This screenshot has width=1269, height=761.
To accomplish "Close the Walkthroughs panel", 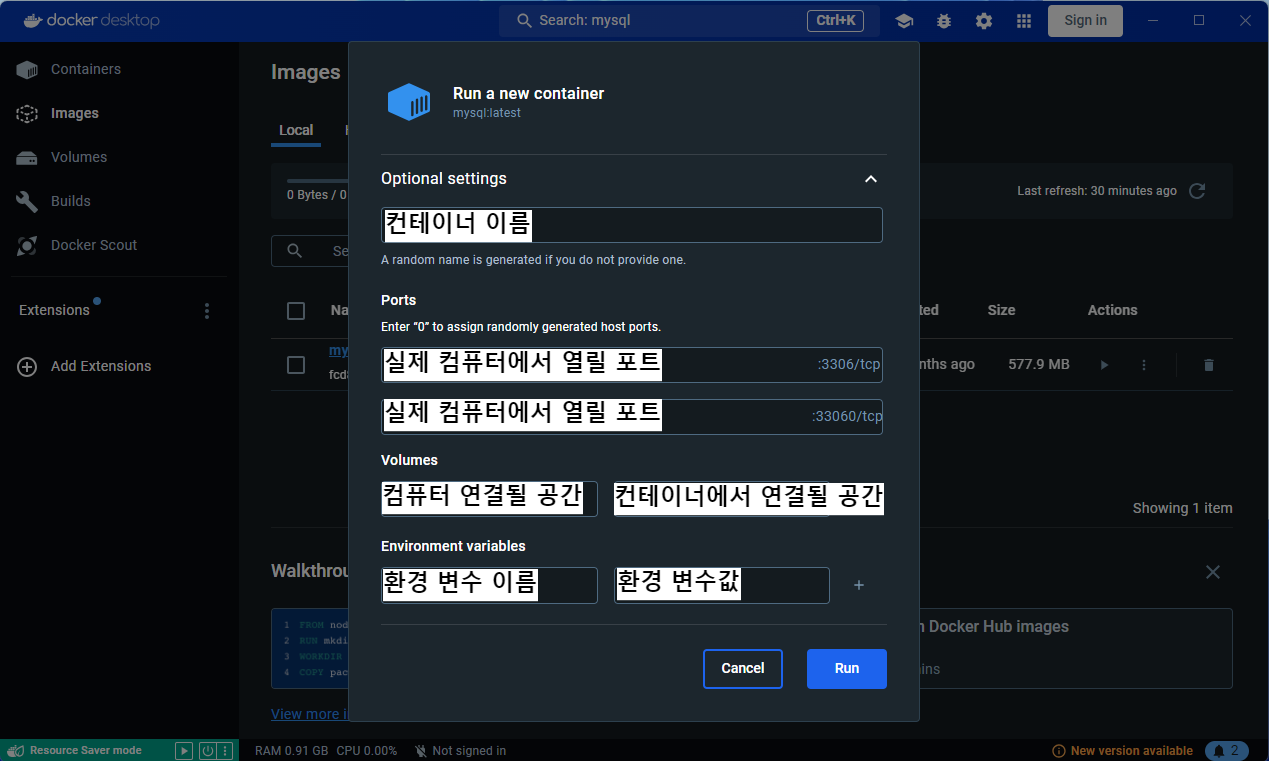I will [1213, 572].
